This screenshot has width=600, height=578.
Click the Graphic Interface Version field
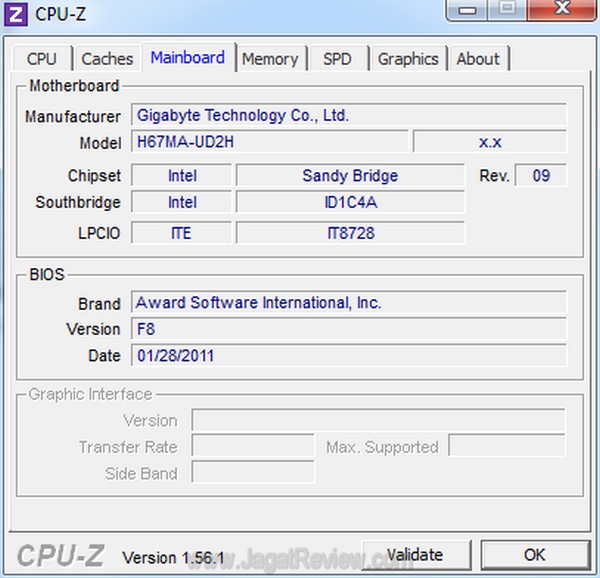378,420
